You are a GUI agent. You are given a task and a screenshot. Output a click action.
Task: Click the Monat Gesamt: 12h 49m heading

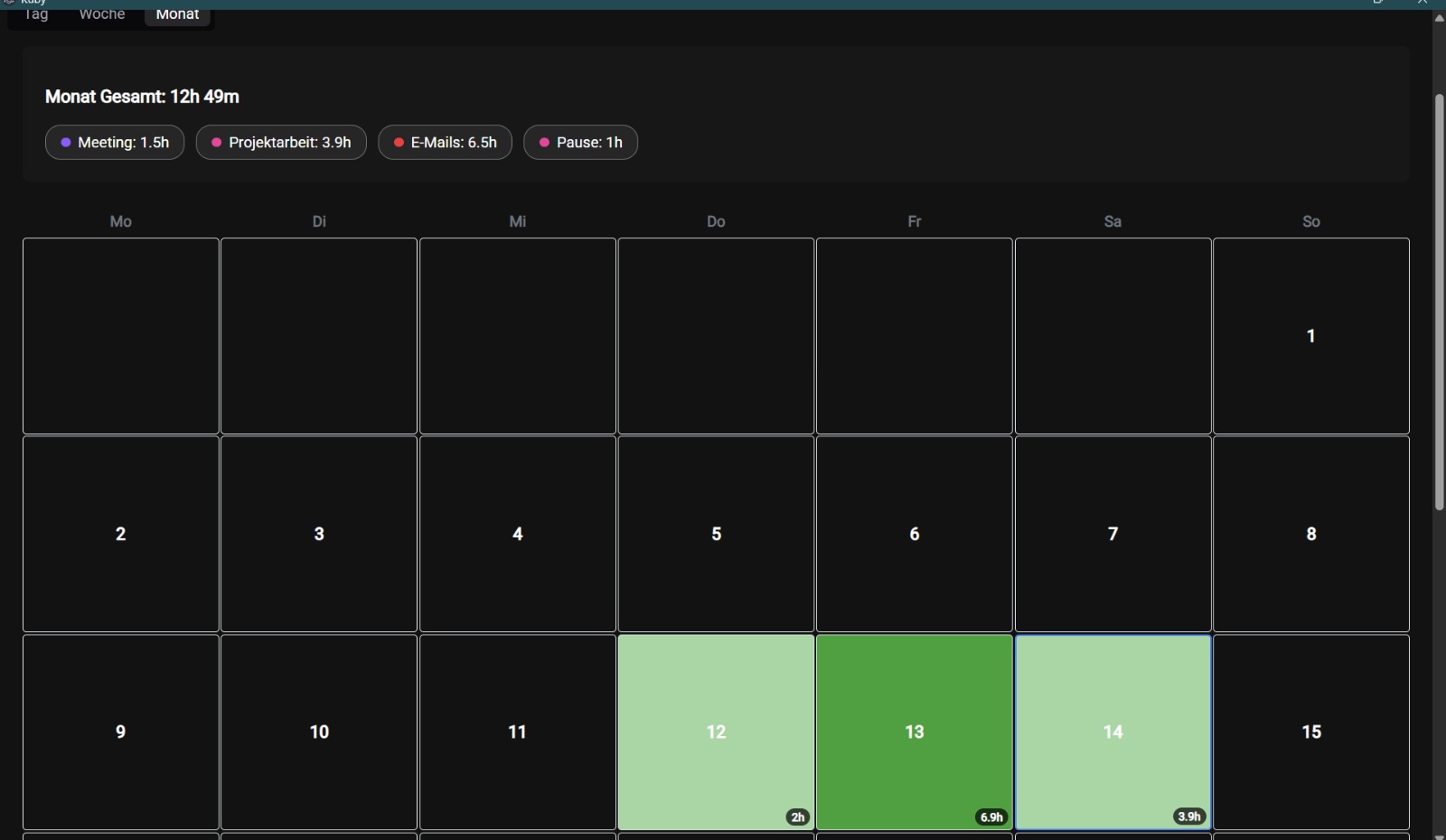coord(142,96)
